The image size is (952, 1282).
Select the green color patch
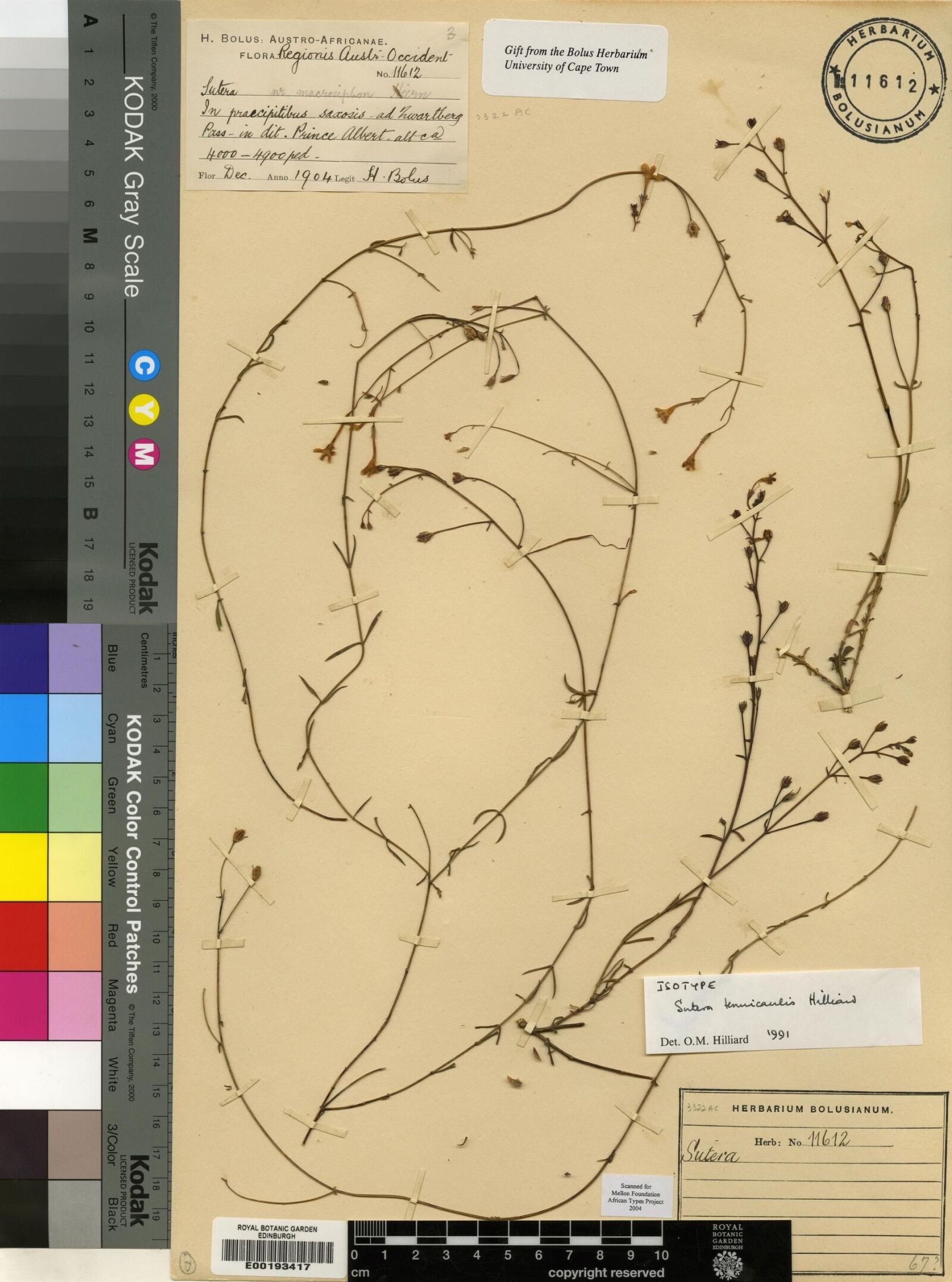click(24, 797)
